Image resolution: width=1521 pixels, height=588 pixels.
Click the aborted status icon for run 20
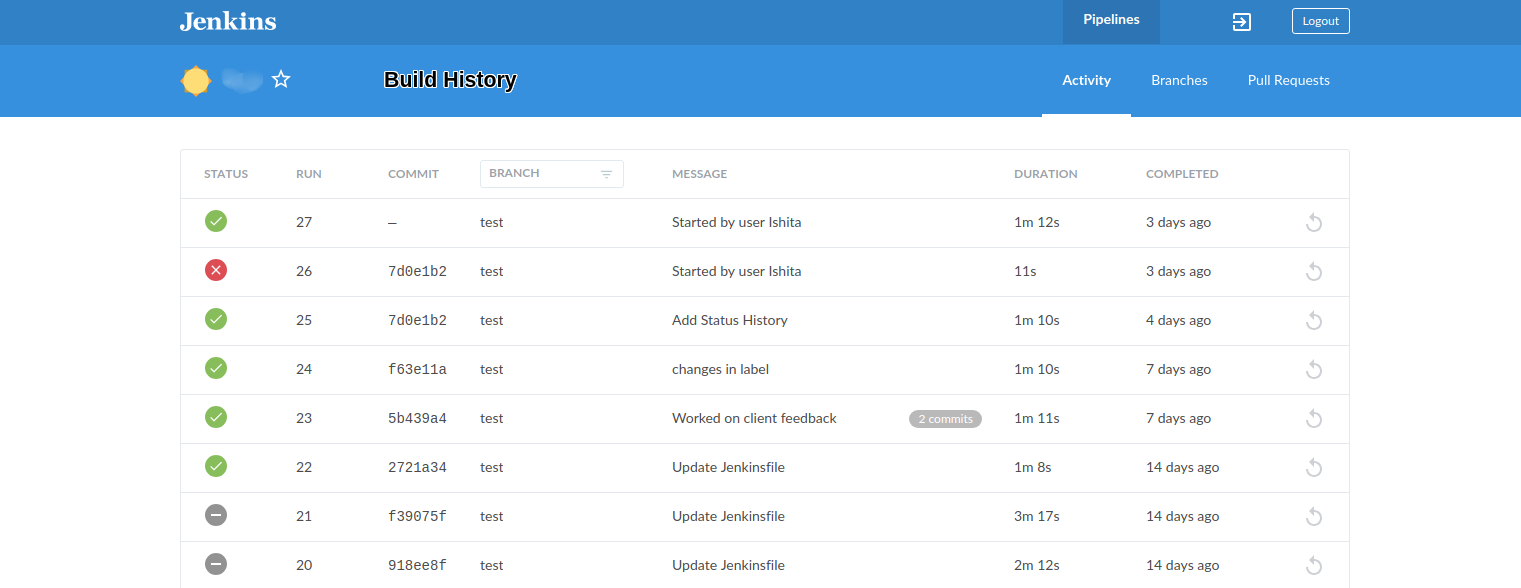coord(216,564)
